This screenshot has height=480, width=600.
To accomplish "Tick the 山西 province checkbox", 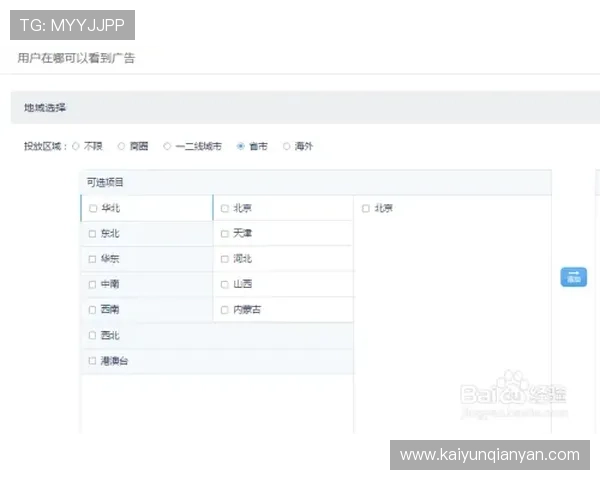I will point(225,284).
